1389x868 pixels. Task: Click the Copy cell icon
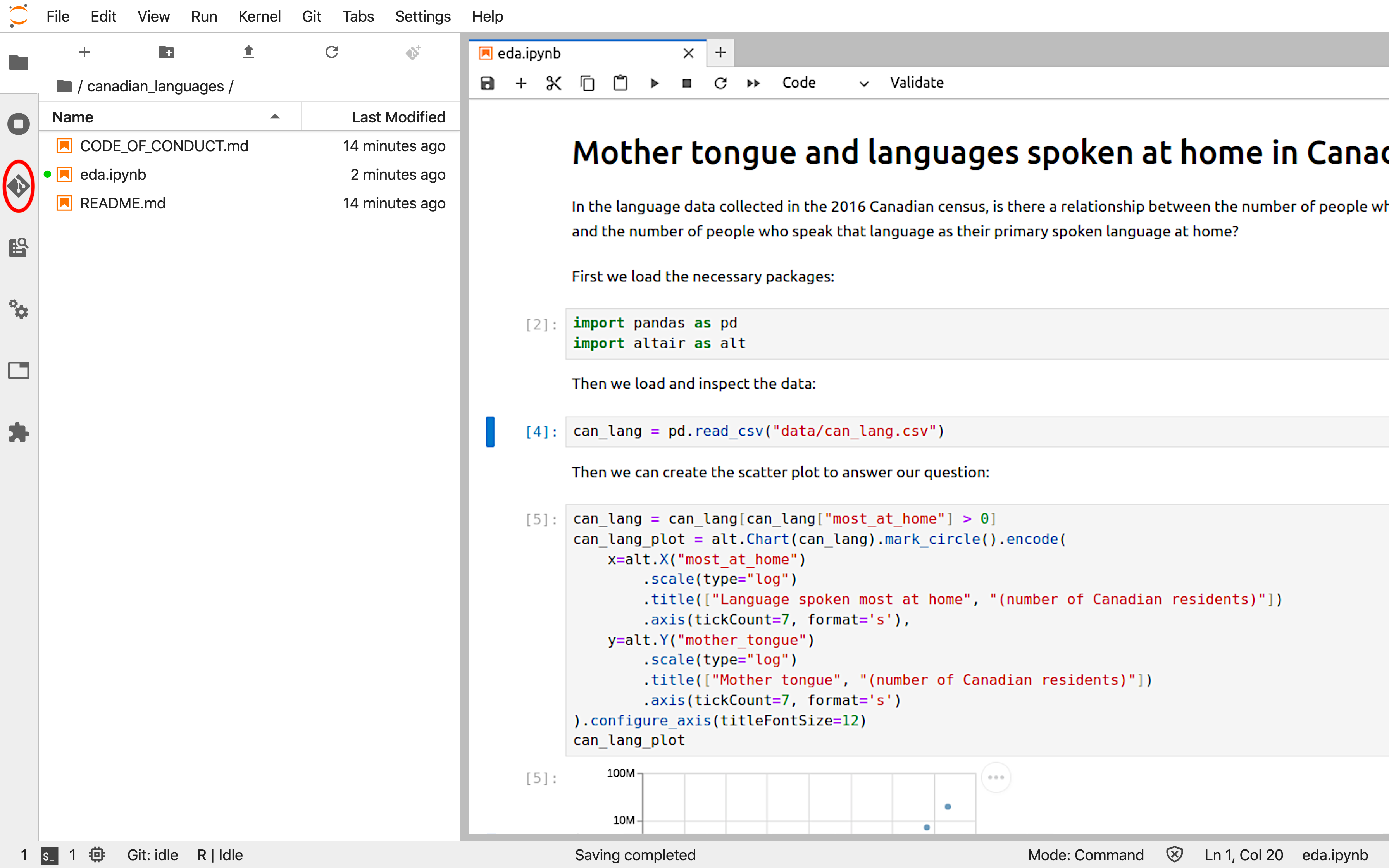point(587,83)
